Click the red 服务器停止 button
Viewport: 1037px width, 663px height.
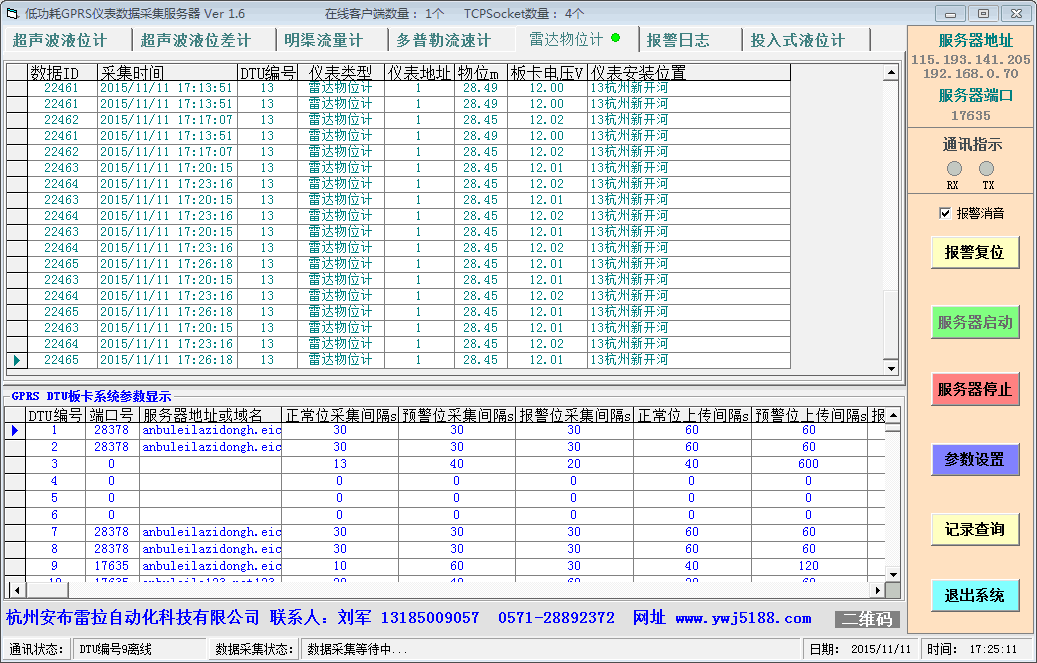click(974, 389)
